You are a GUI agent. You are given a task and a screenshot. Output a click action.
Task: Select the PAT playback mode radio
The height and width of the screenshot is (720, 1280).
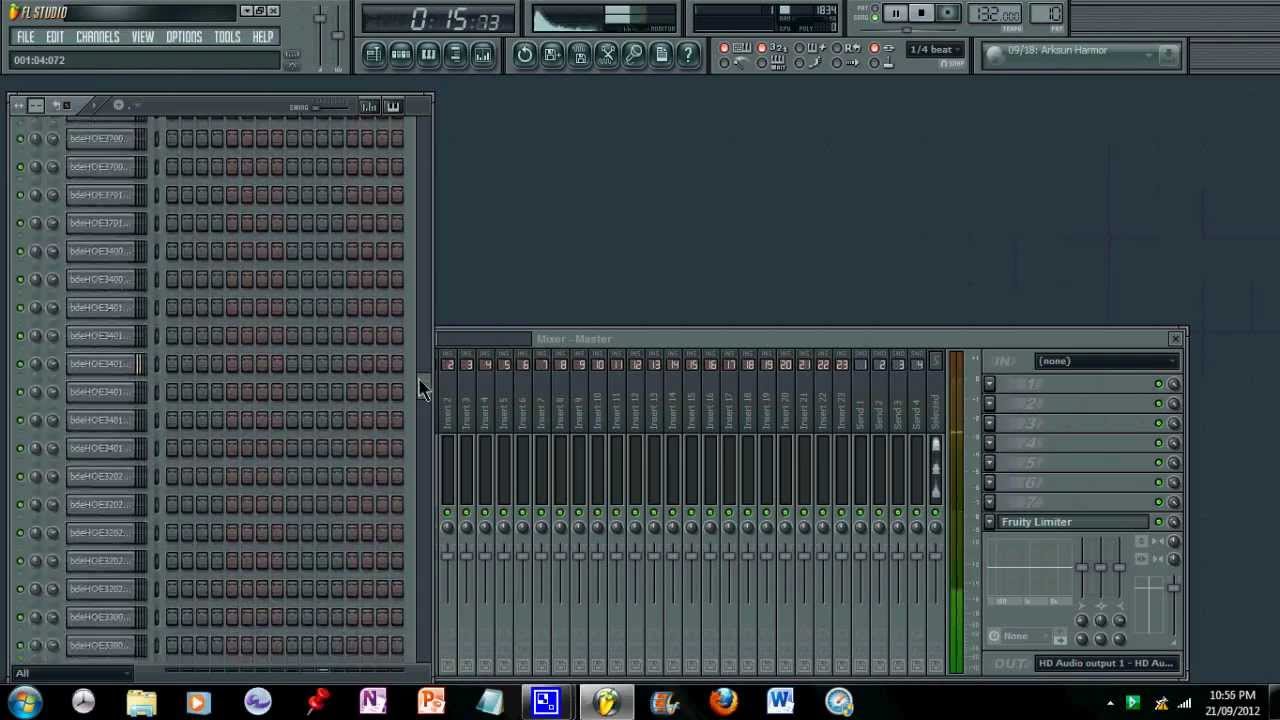874,9
